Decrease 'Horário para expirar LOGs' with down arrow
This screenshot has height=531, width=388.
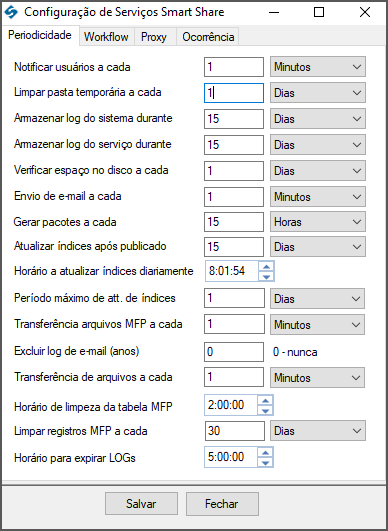point(265,462)
